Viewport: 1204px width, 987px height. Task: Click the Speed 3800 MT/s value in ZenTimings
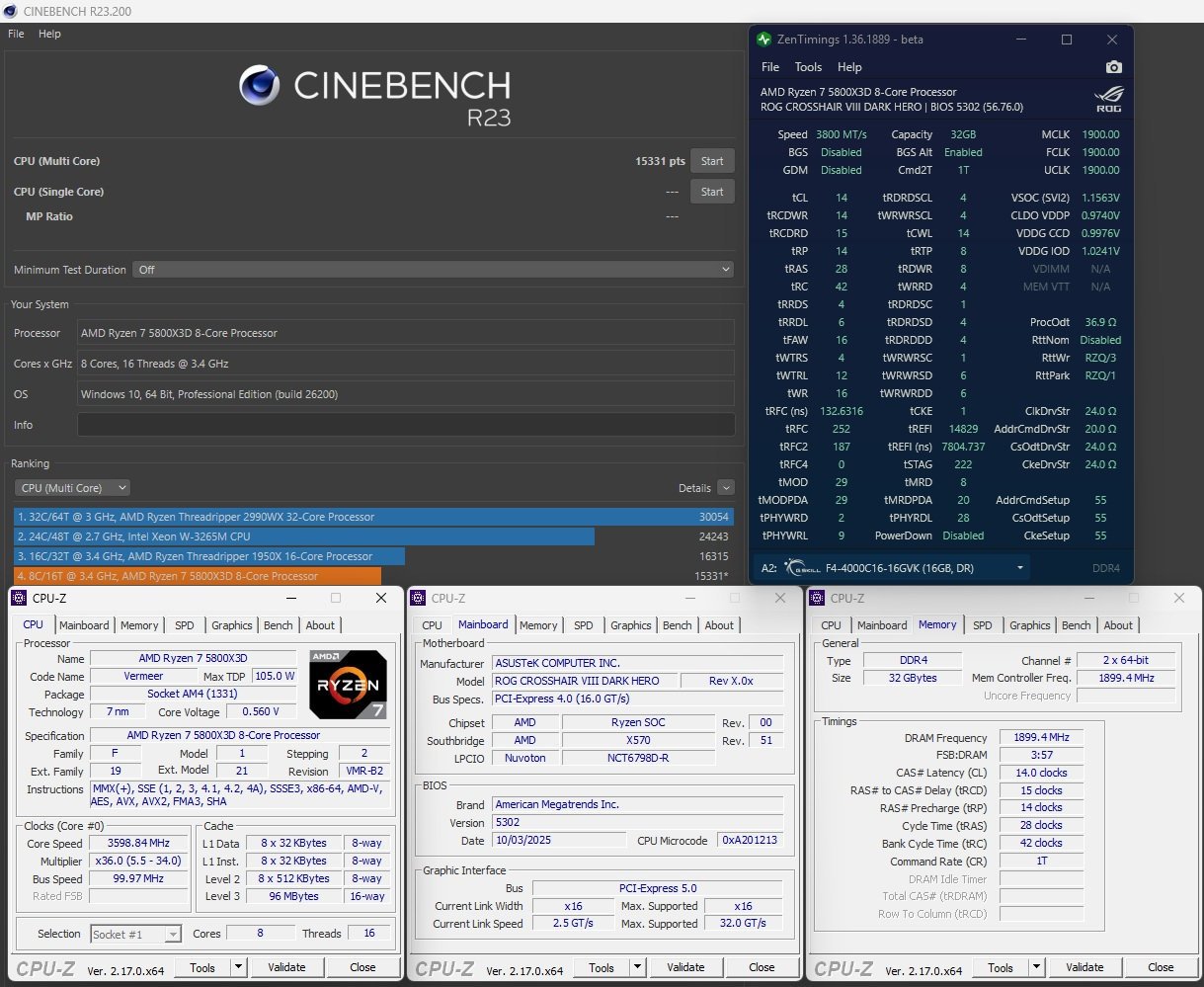pos(842,134)
